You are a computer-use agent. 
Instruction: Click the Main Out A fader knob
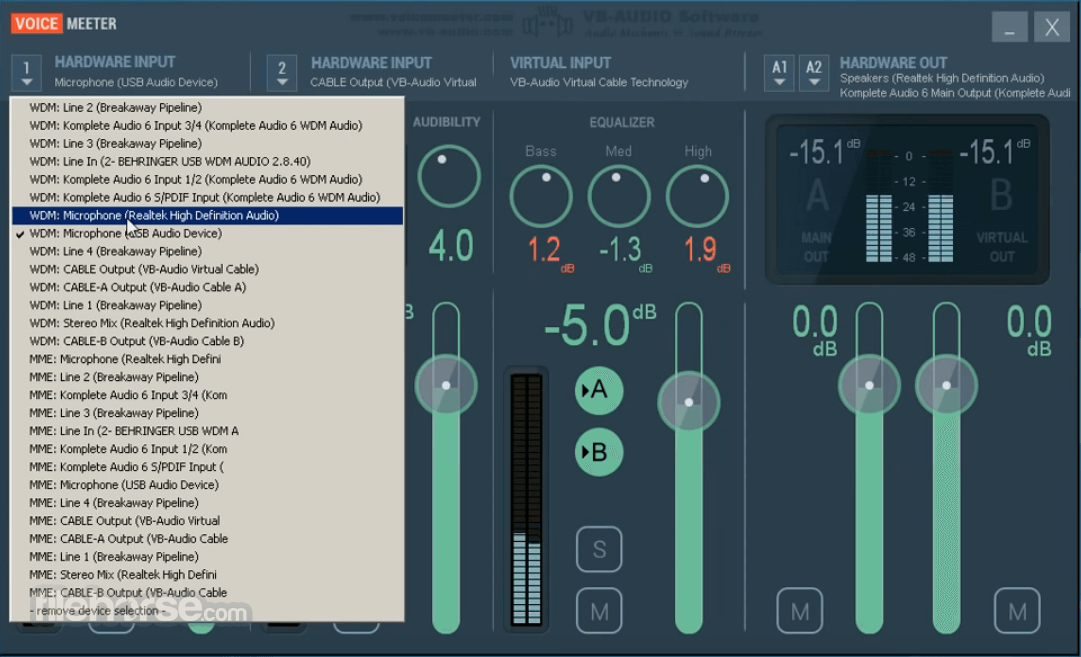[869, 385]
